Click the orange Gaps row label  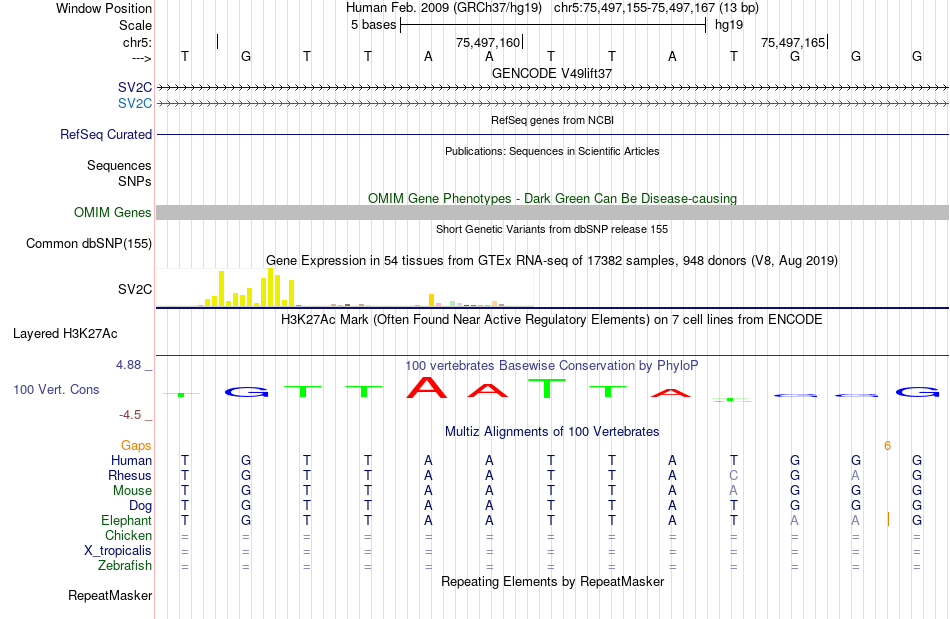coord(136,445)
